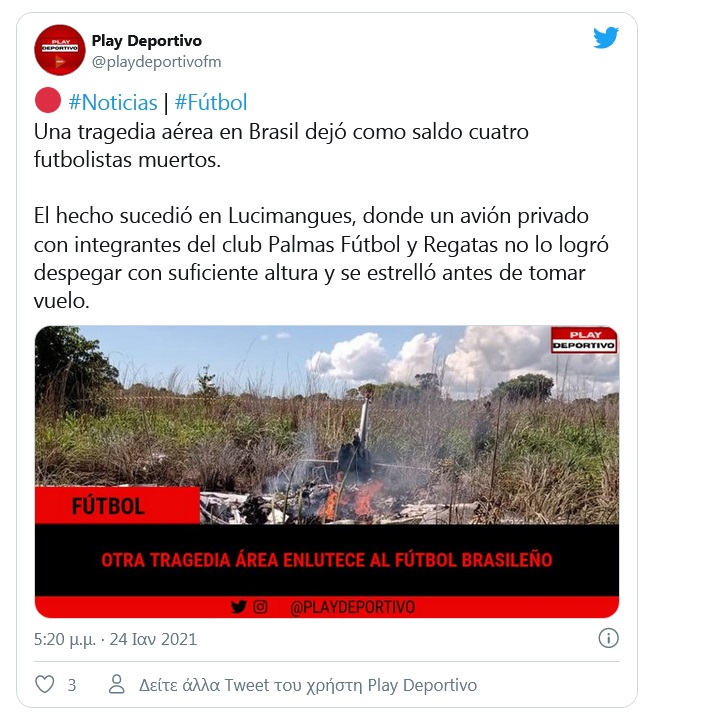Click the Play Deportivo profile avatar
Viewport: 707px width, 712px height.
[x=59, y=50]
